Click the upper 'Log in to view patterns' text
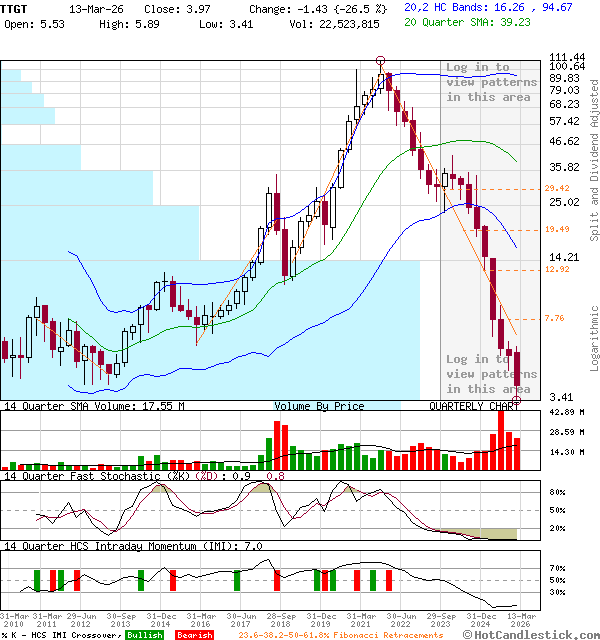 (491, 82)
